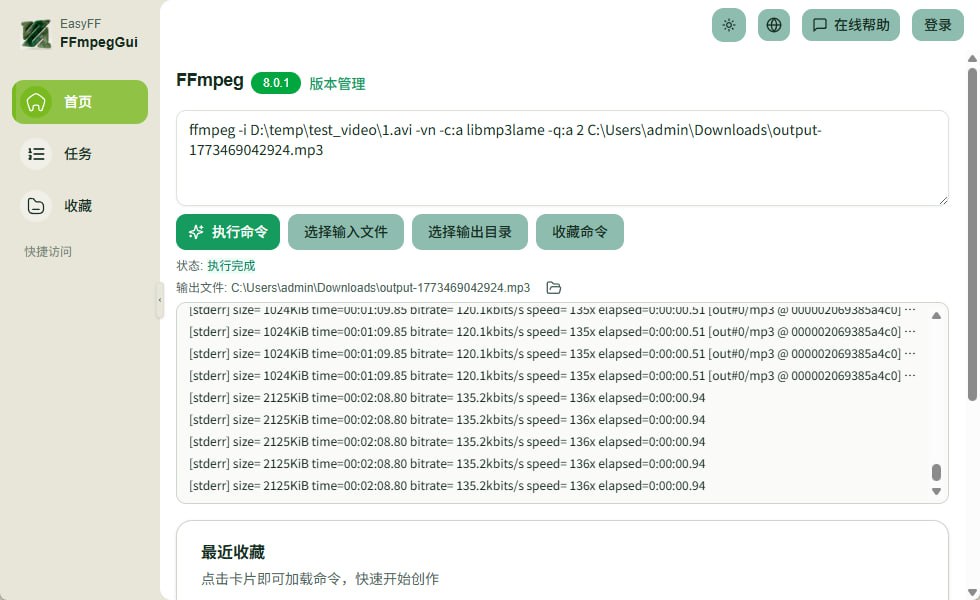Click 选择输出目录 to choose output directory
Viewport: 980px width, 600px height.
pos(469,231)
